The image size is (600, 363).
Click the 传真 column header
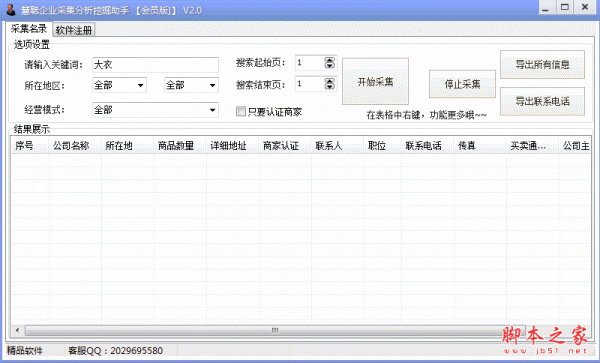[480, 145]
